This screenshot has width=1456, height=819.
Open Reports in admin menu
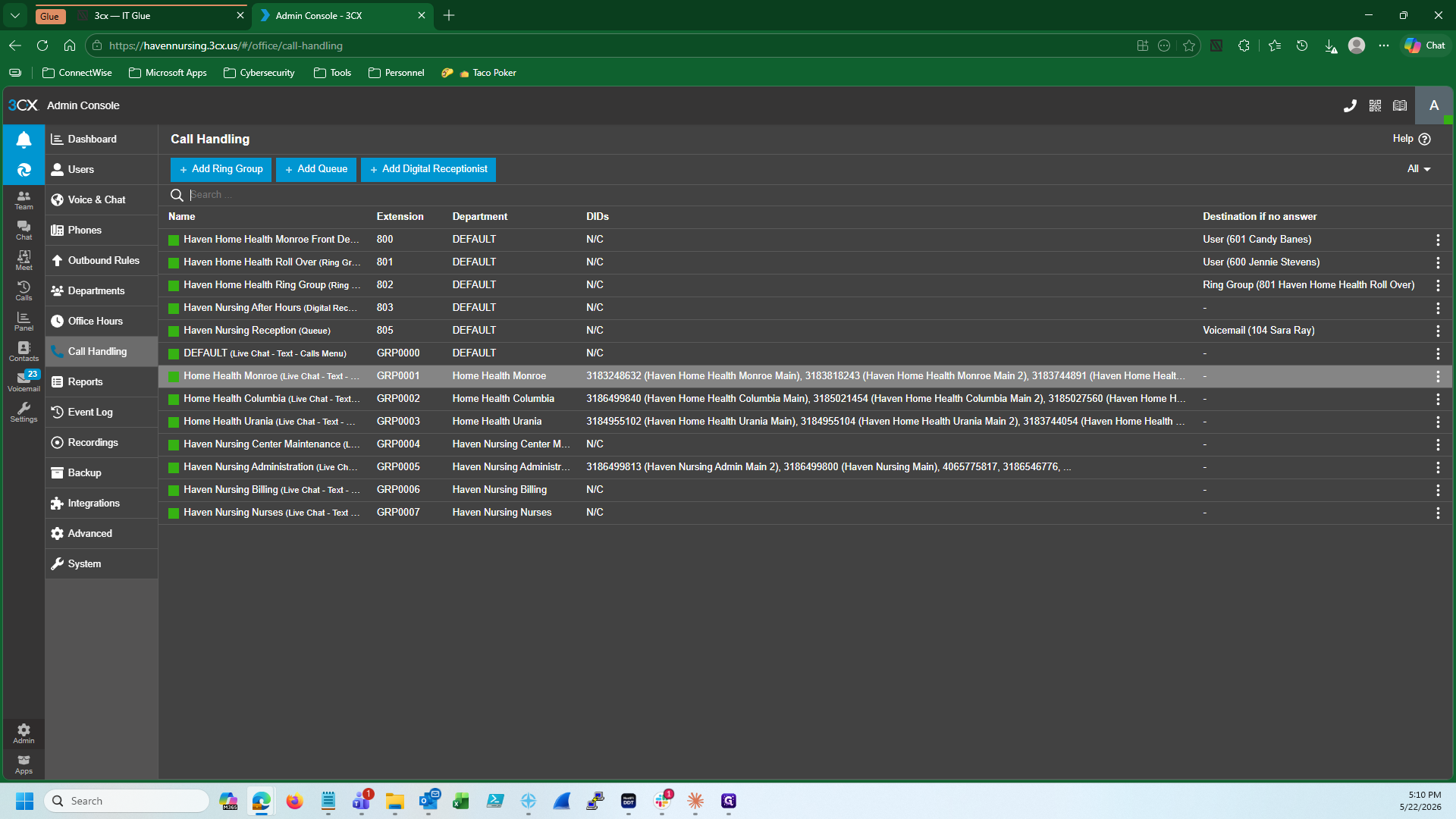point(102,382)
